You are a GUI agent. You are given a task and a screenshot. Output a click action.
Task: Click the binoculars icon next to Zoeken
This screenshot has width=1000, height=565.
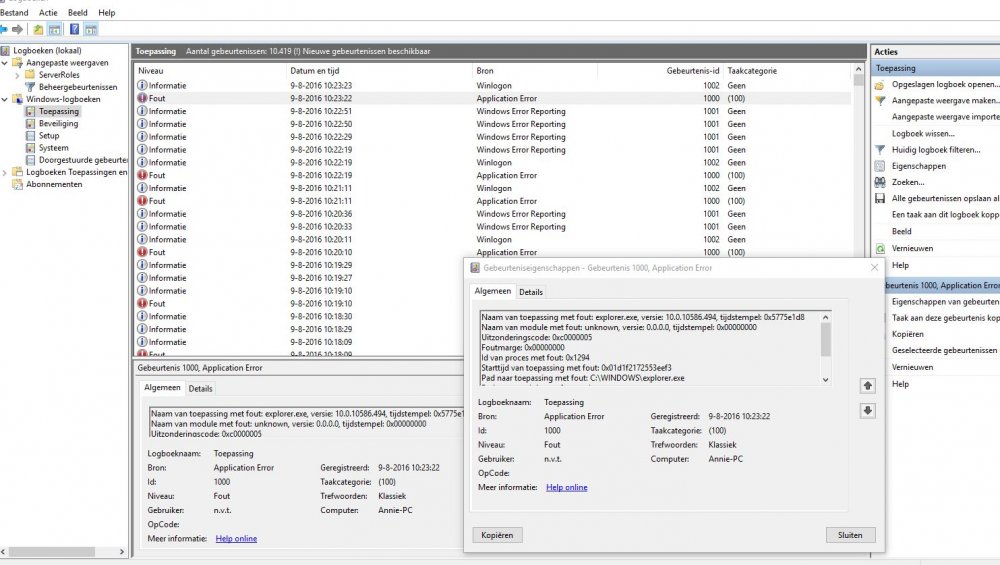(880, 182)
